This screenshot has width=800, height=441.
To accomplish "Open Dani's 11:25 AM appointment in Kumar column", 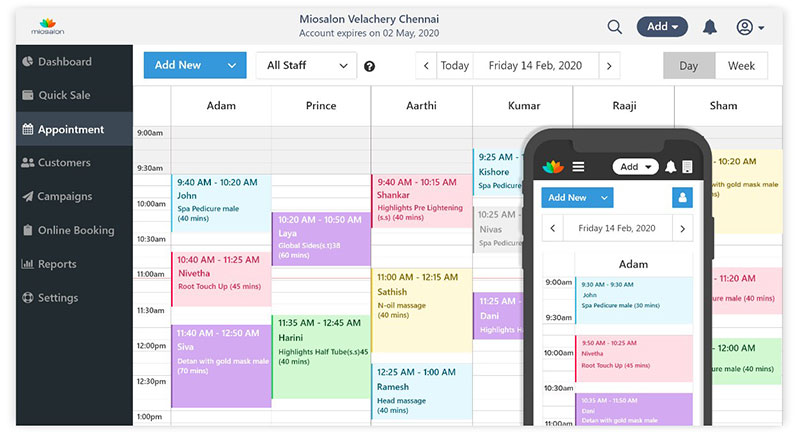I will (x=498, y=315).
